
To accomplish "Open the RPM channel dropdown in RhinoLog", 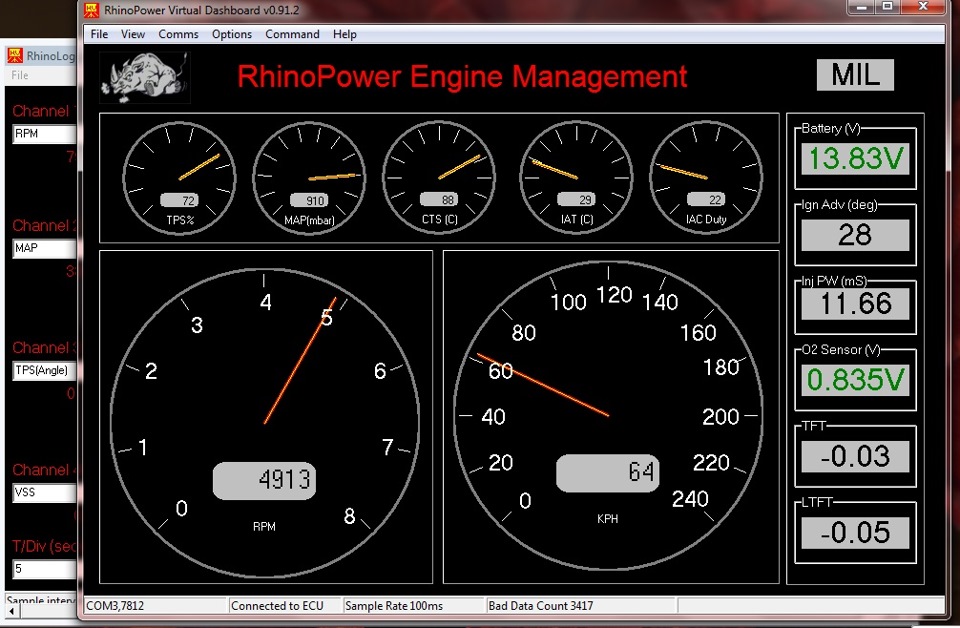I will 44,134.
